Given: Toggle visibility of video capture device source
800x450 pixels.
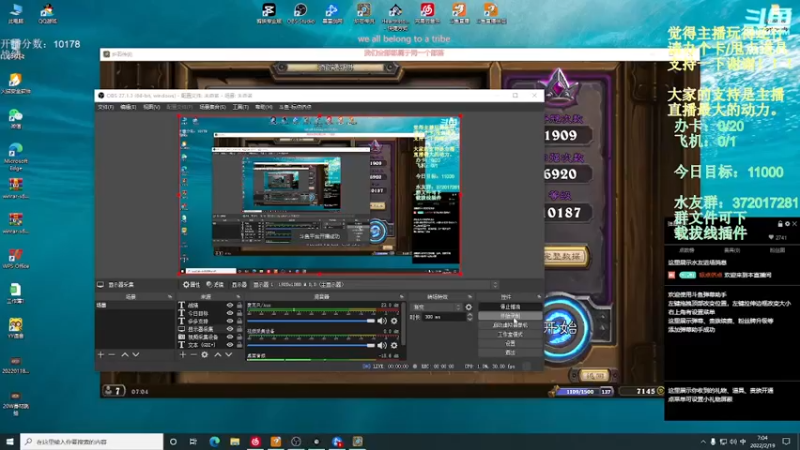Looking at the screenshot, I should click(x=230, y=337).
